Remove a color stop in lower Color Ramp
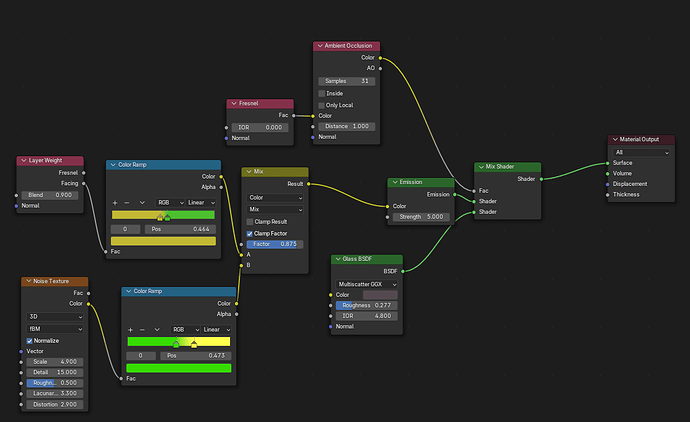The height and width of the screenshot is (422, 690). pos(142,330)
